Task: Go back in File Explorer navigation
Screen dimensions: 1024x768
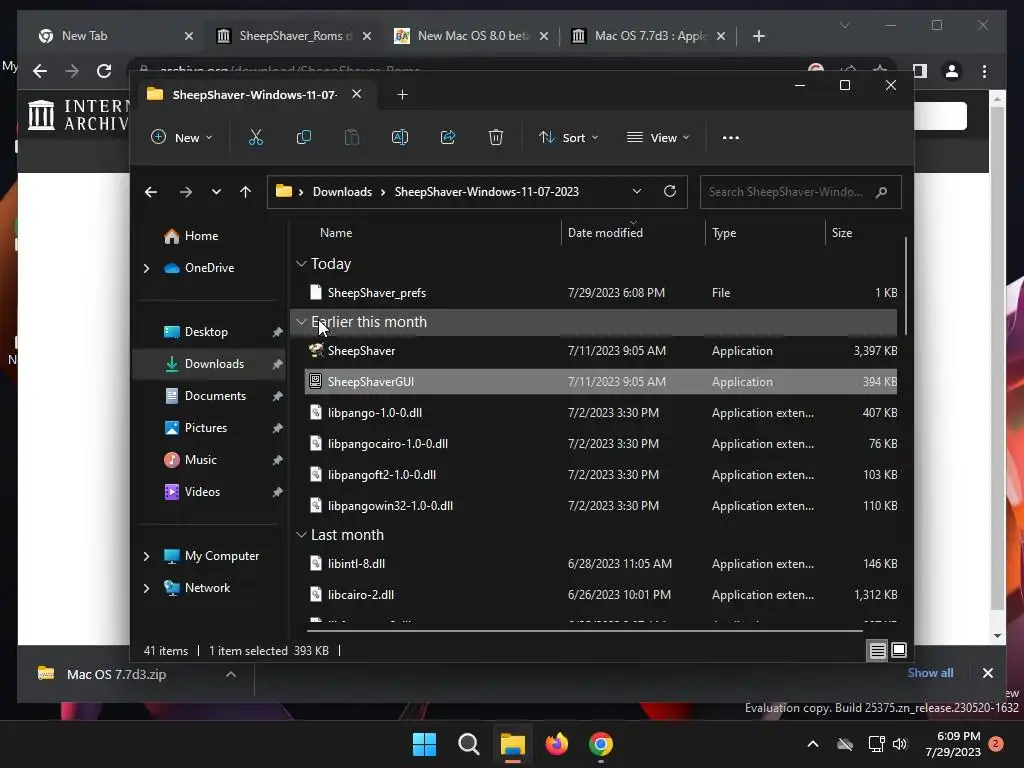Action: click(x=151, y=192)
